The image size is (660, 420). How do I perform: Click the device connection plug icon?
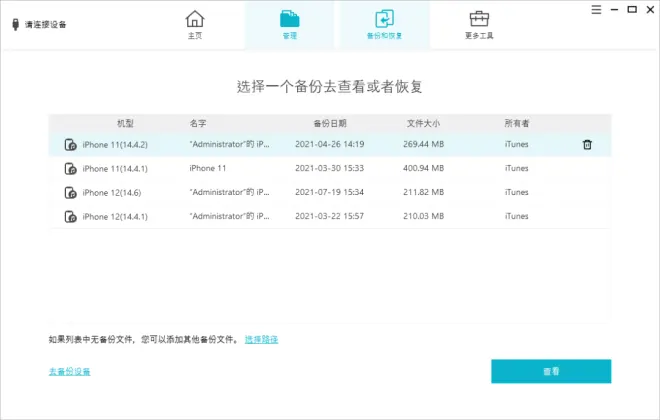coord(16,24)
